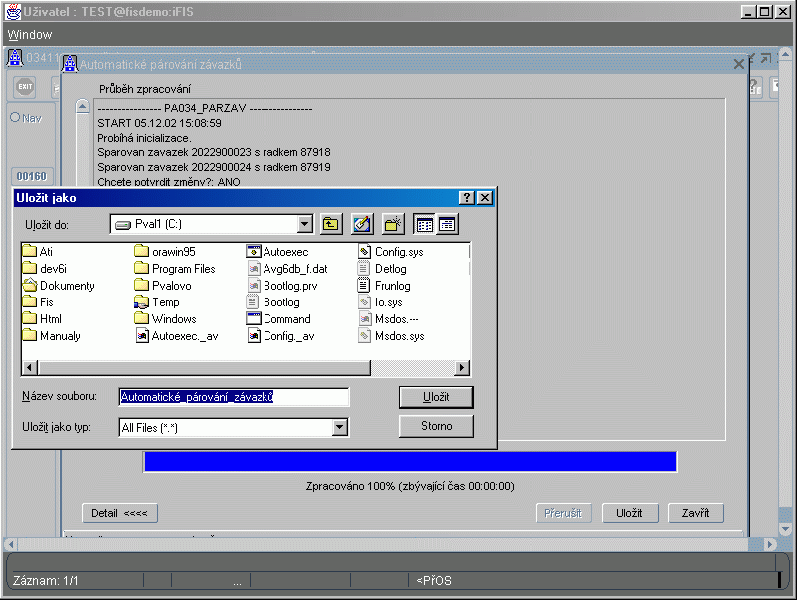Go up one folder level icon
Viewport: 797px width, 600px height.
tap(331, 224)
